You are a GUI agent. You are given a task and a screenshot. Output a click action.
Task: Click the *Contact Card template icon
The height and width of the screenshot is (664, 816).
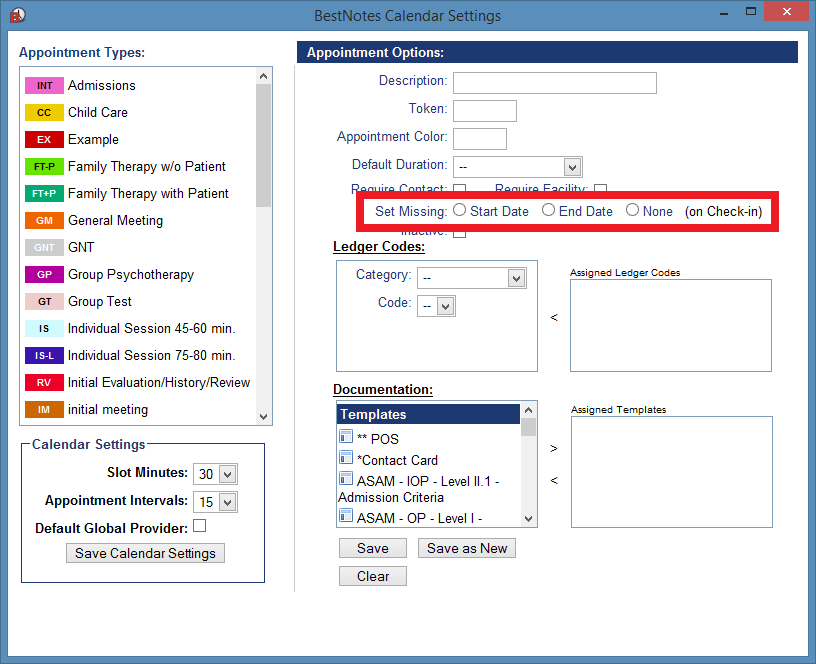point(346,457)
